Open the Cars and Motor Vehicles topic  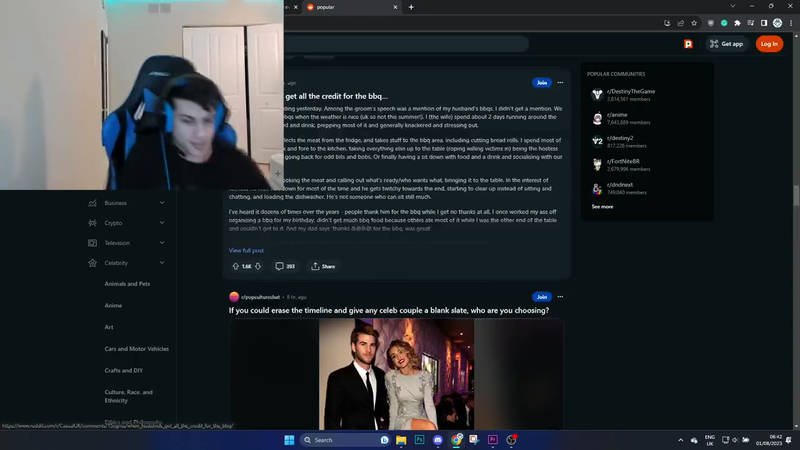(x=136, y=349)
